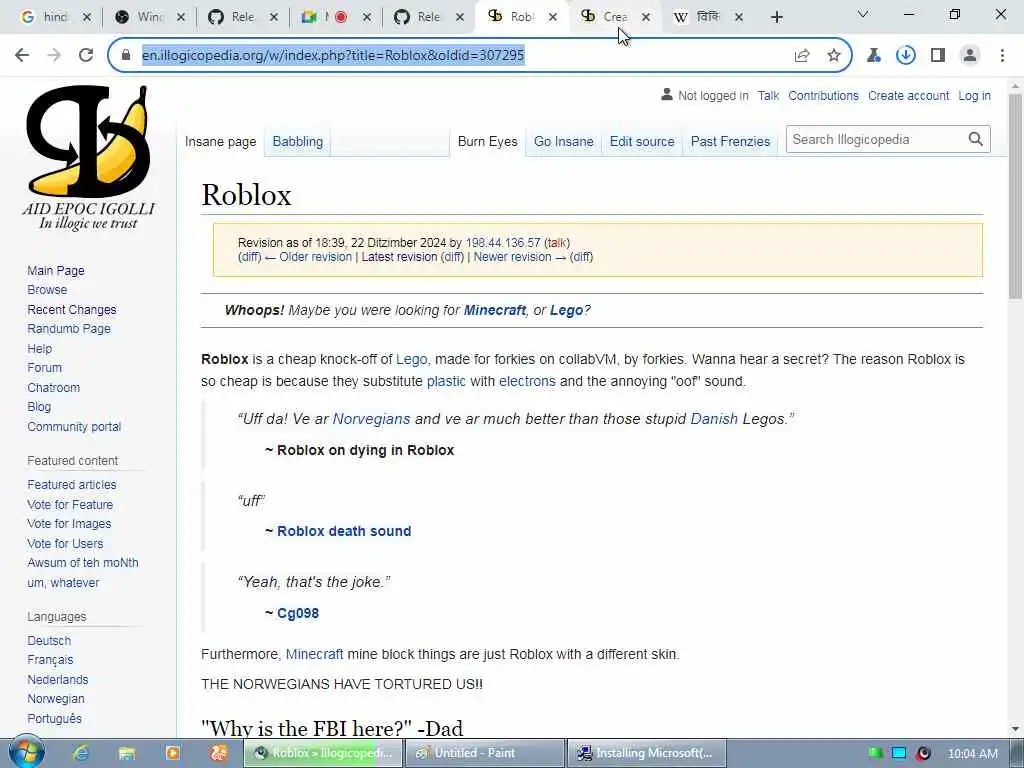The image size is (1024, 768).
Task: Open a new browser tab with plus
Action: click(x=776, y=18)
